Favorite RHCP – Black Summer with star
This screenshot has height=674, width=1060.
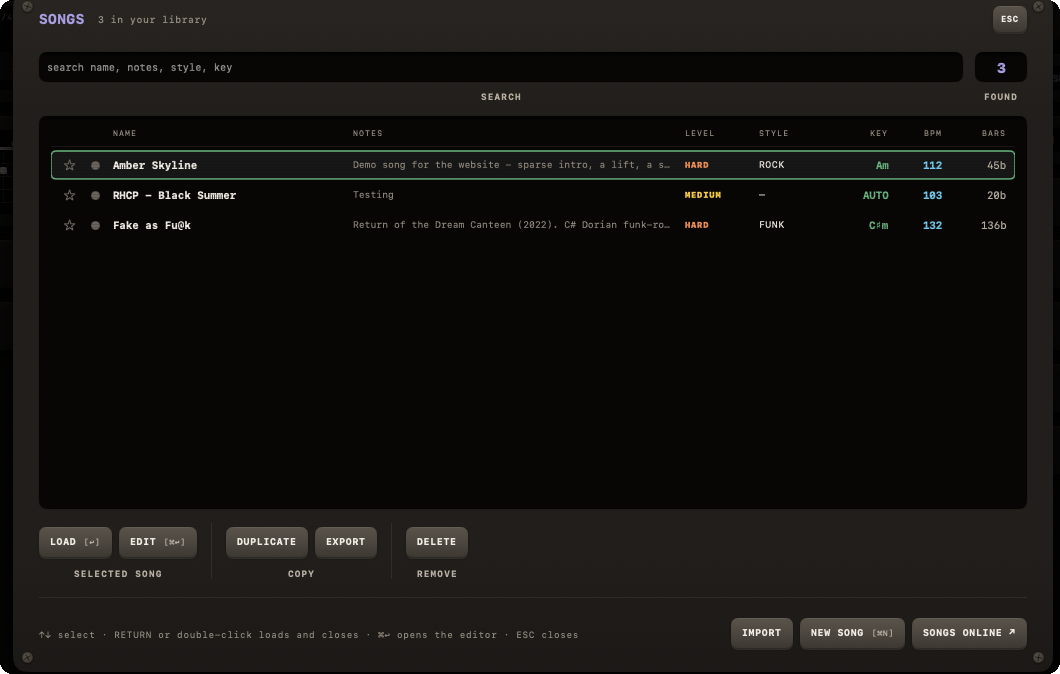[69, 195]
